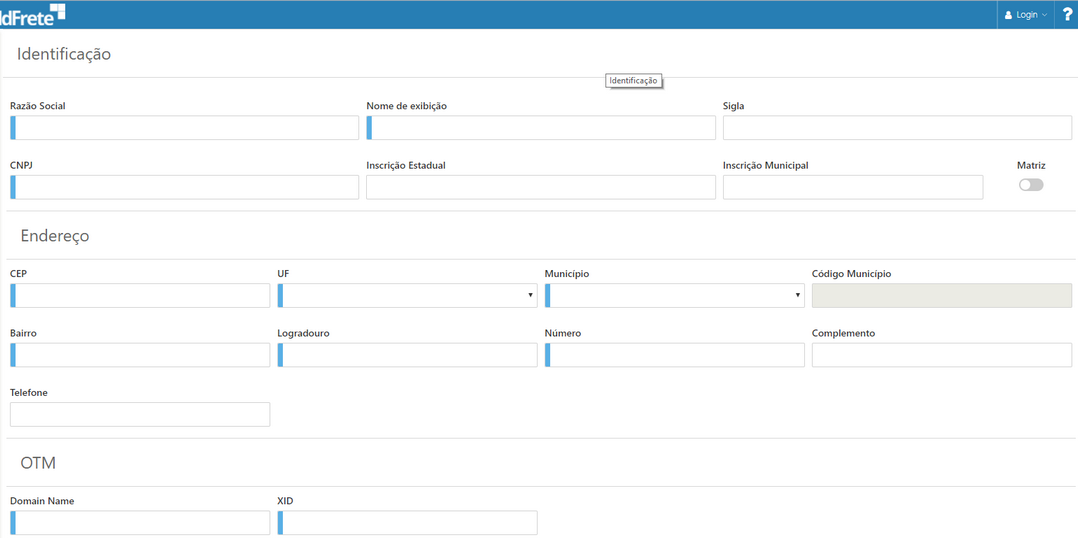Click the user icon beside Login
The height and width of the screenshot is (538, 1078).
pyautogui.click(x=1008, y=15)
